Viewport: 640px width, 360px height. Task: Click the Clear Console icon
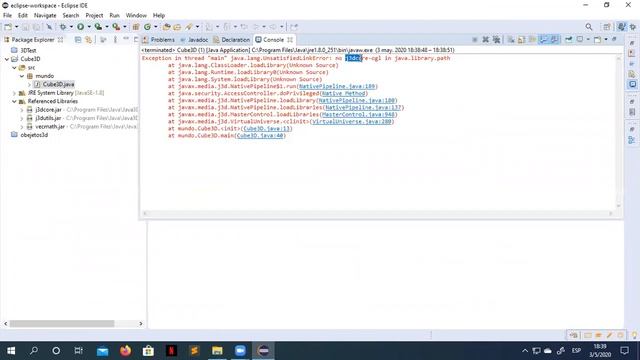tap(511, 40)
